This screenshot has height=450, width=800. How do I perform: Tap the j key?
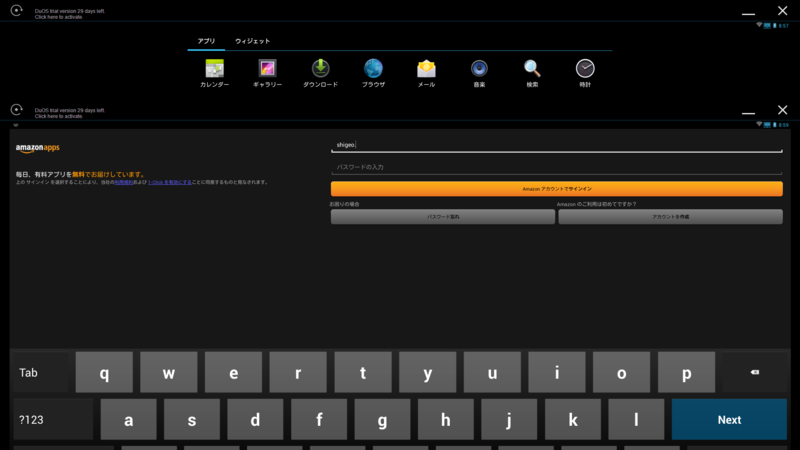click(x=509, y=419)
